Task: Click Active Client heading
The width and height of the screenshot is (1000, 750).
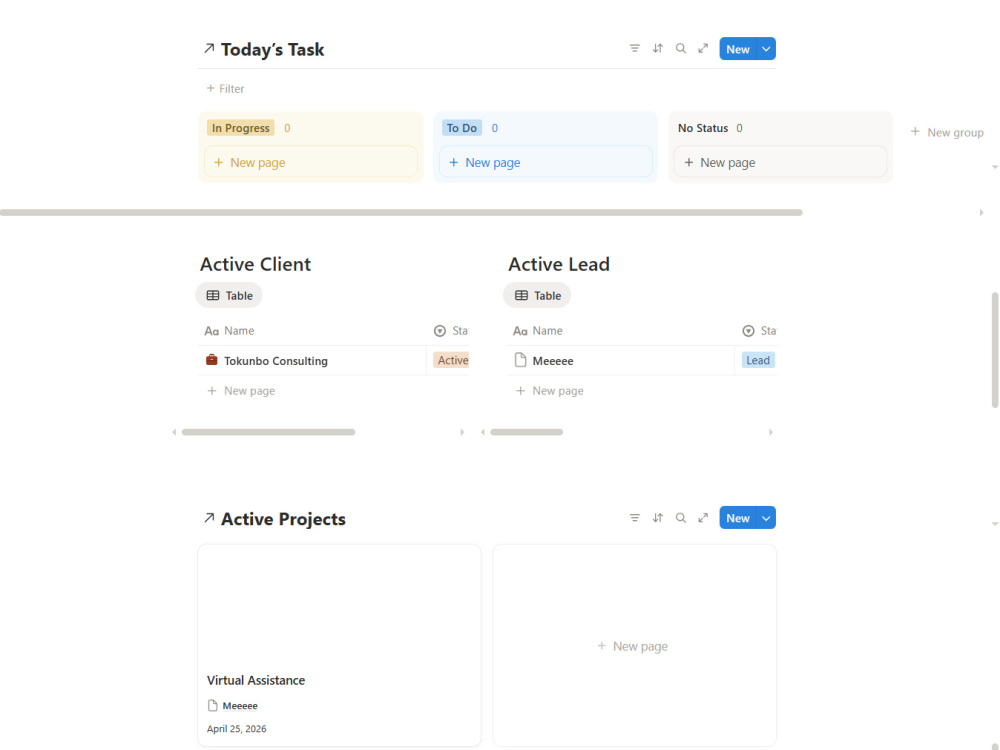Action: click(255, 264)
